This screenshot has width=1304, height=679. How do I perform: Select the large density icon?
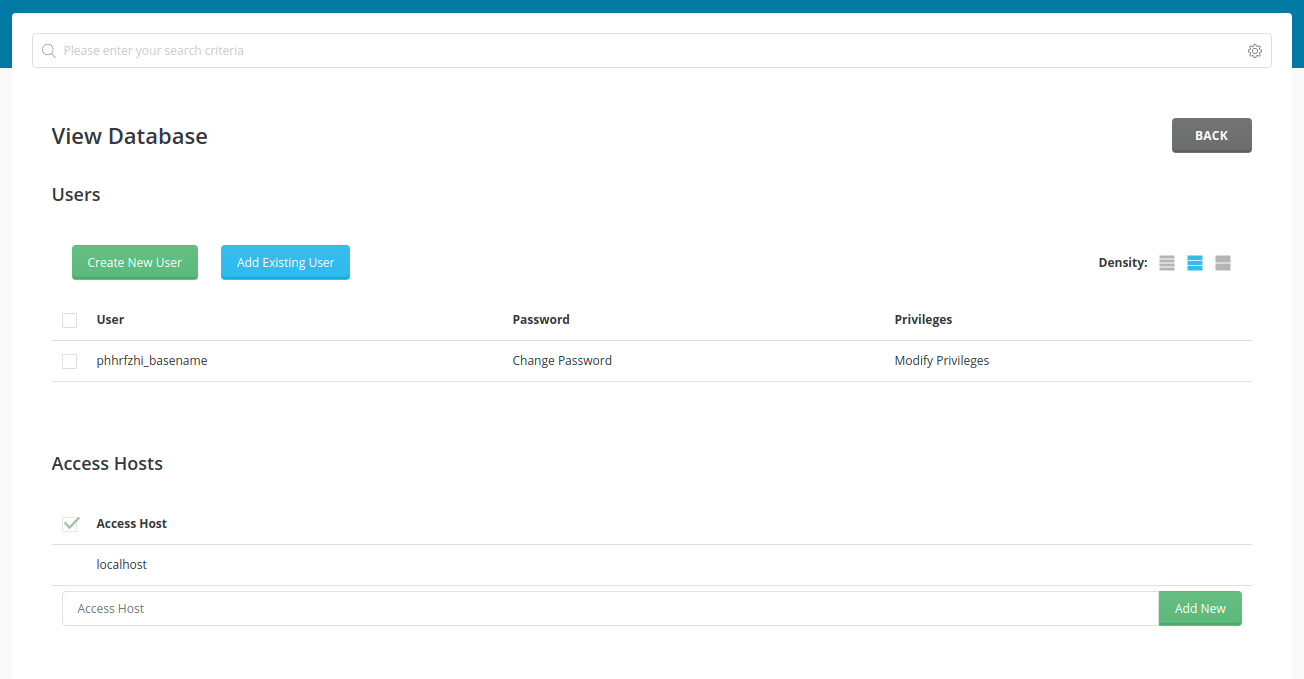point(1222,263)
